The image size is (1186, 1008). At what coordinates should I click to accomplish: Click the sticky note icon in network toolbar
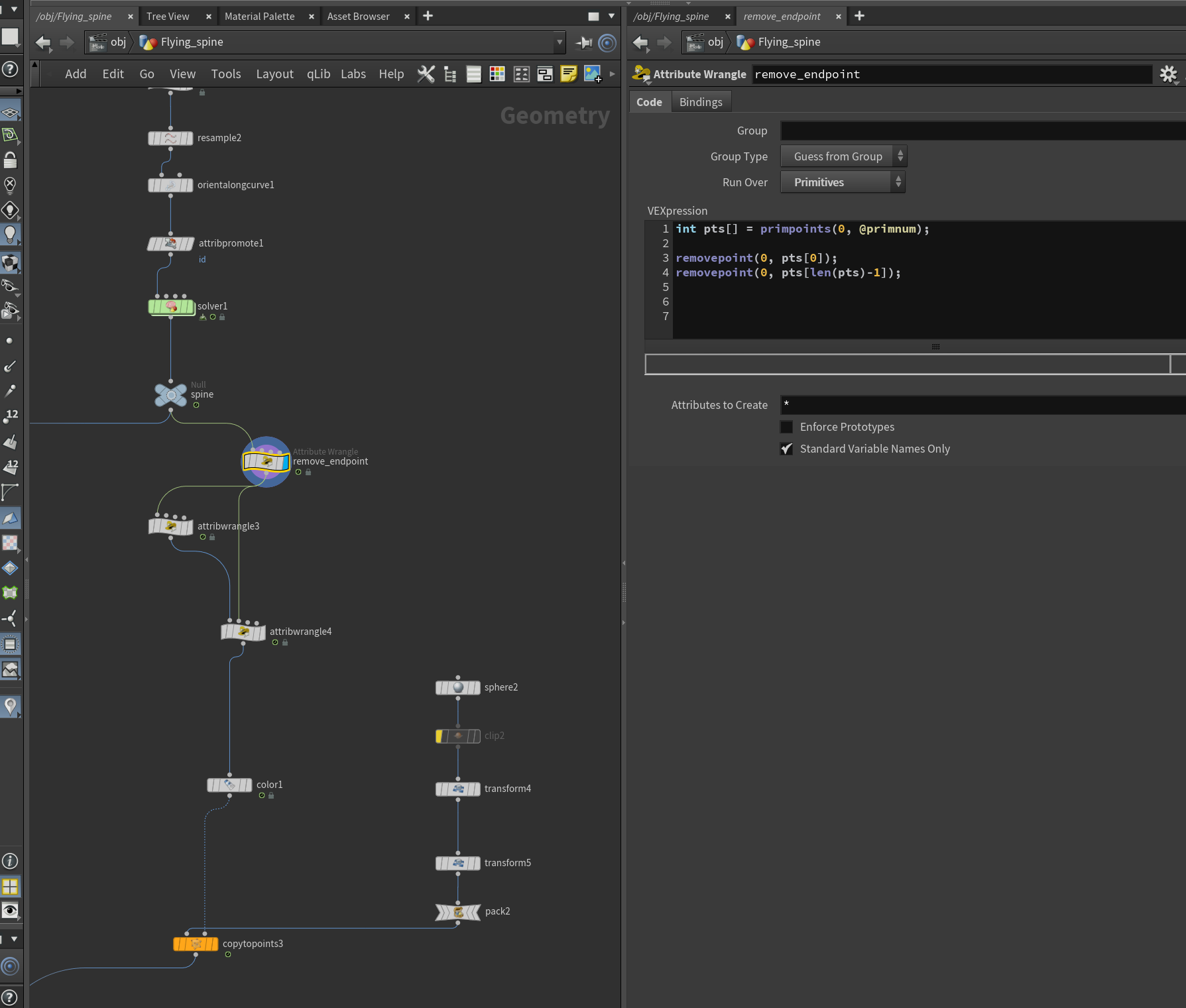click(569, 74)
